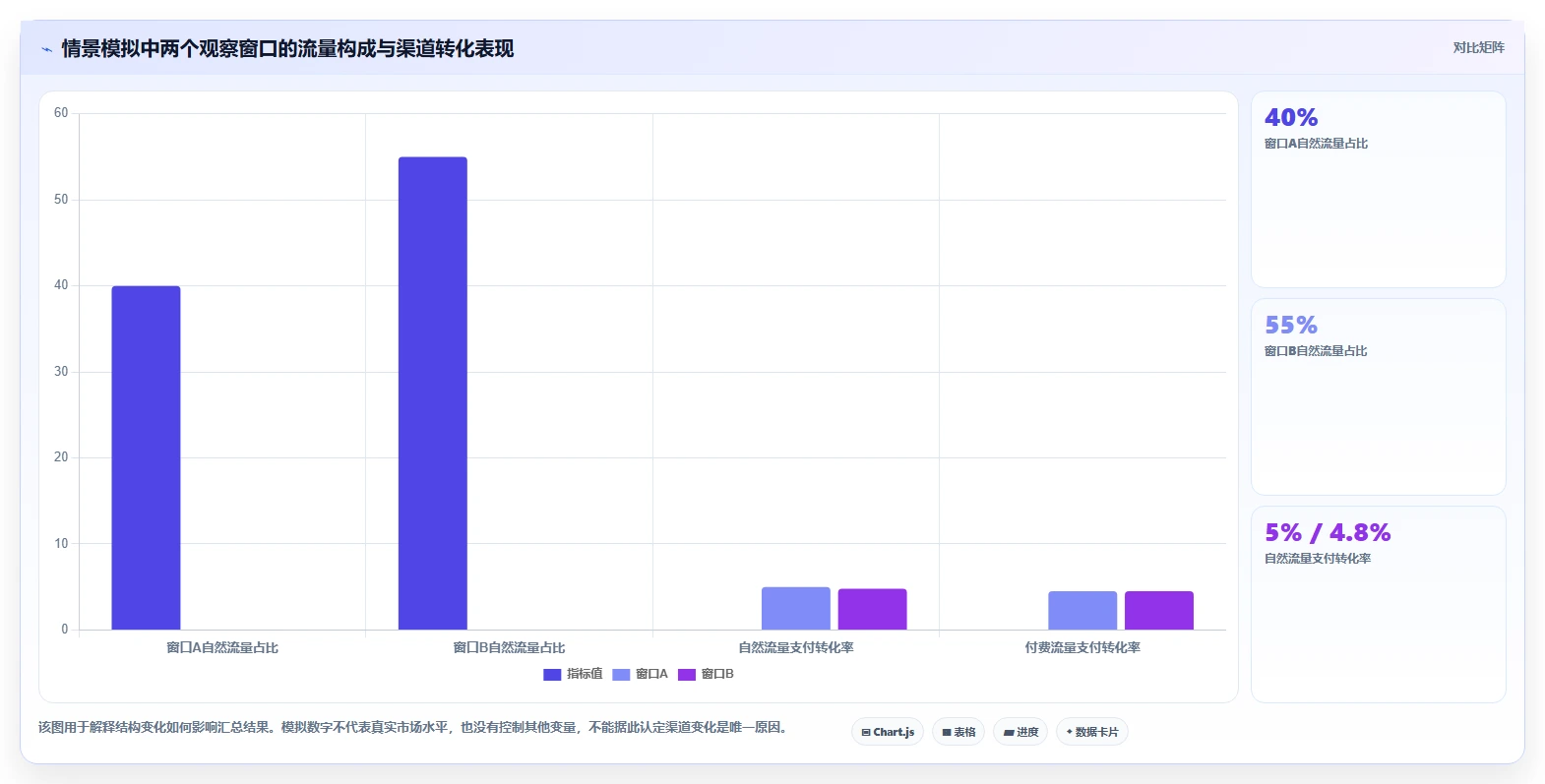Click the 窗口A自然流量占比 card caption
The width and height of the screenshot is (1545, 784).
[1316, 144]
